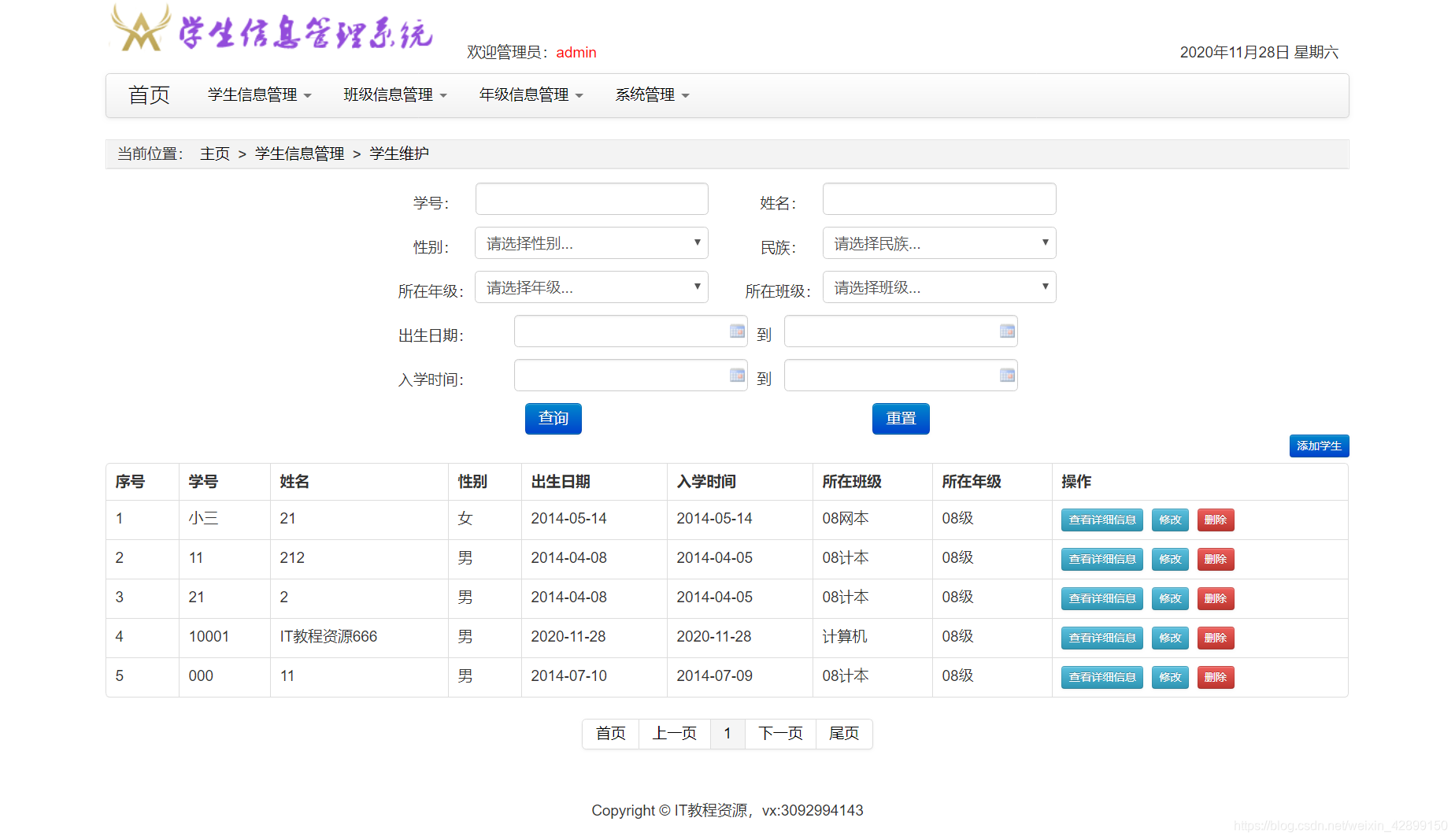Image resolution: width=1455 pixels, height=840 pixels.
Task: Click 修改 in row 3
Action: pos(1170,598)
